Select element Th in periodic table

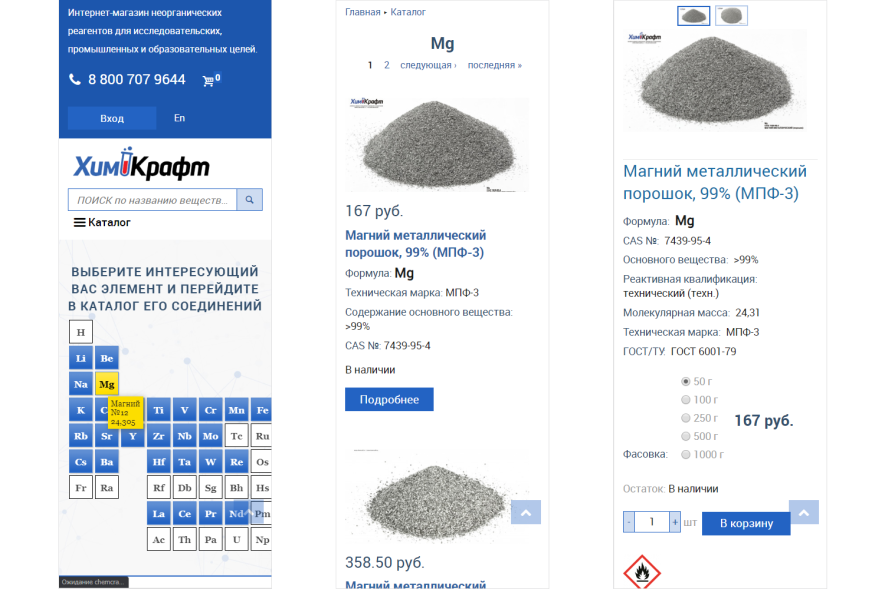pos(185,540)
